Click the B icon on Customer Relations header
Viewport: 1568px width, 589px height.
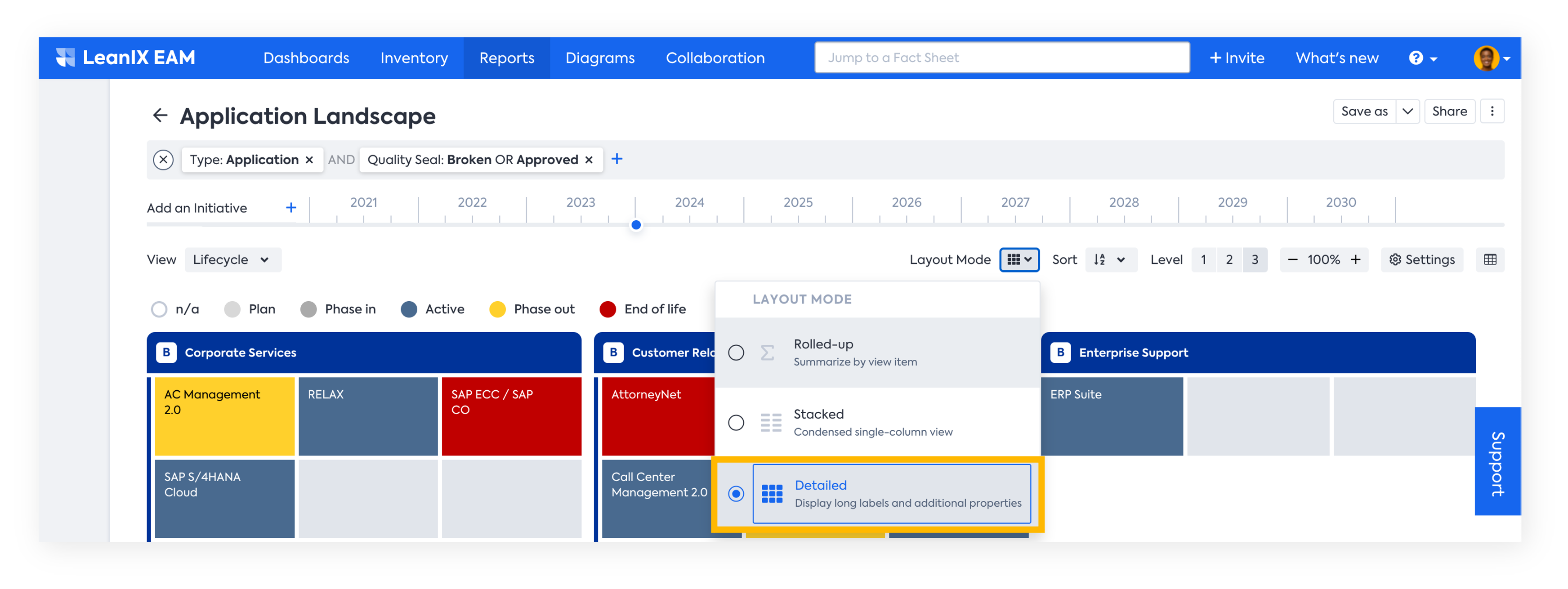click(613, 353)
